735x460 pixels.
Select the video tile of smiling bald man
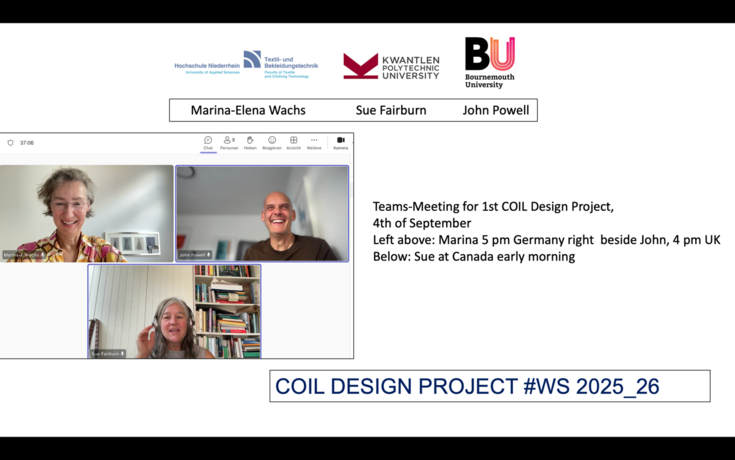[262, 213]
